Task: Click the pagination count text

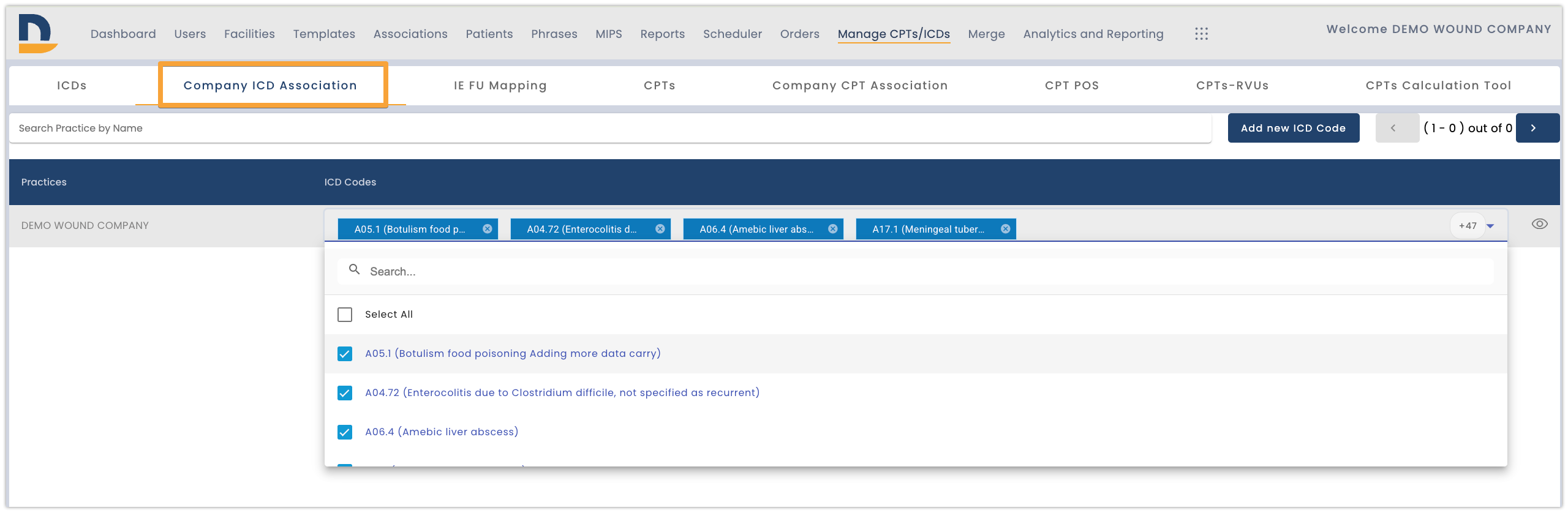Action: (1468, 128)
